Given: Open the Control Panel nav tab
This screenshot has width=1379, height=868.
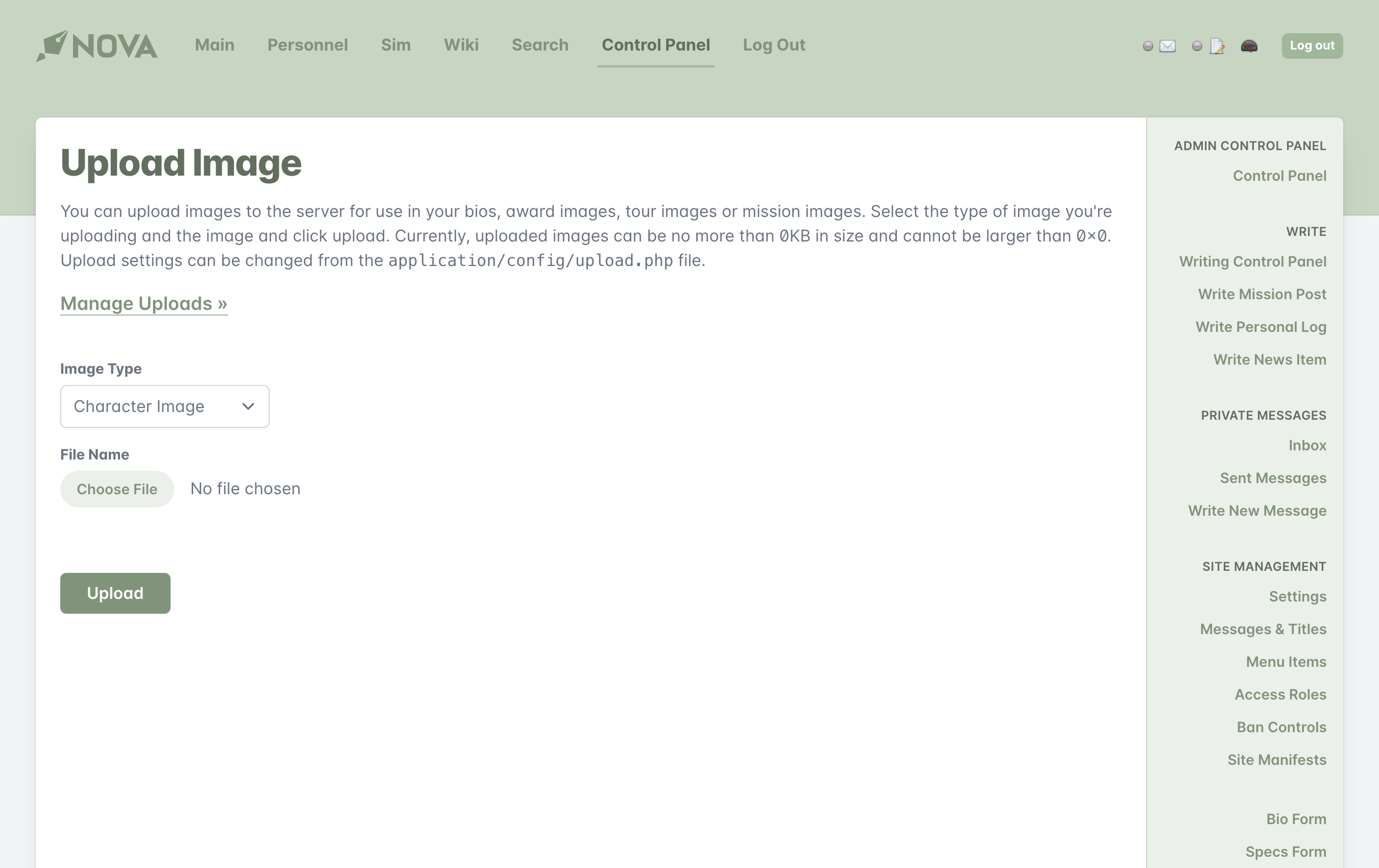Looking at the screenshot, I should click(x=655, y=44).
